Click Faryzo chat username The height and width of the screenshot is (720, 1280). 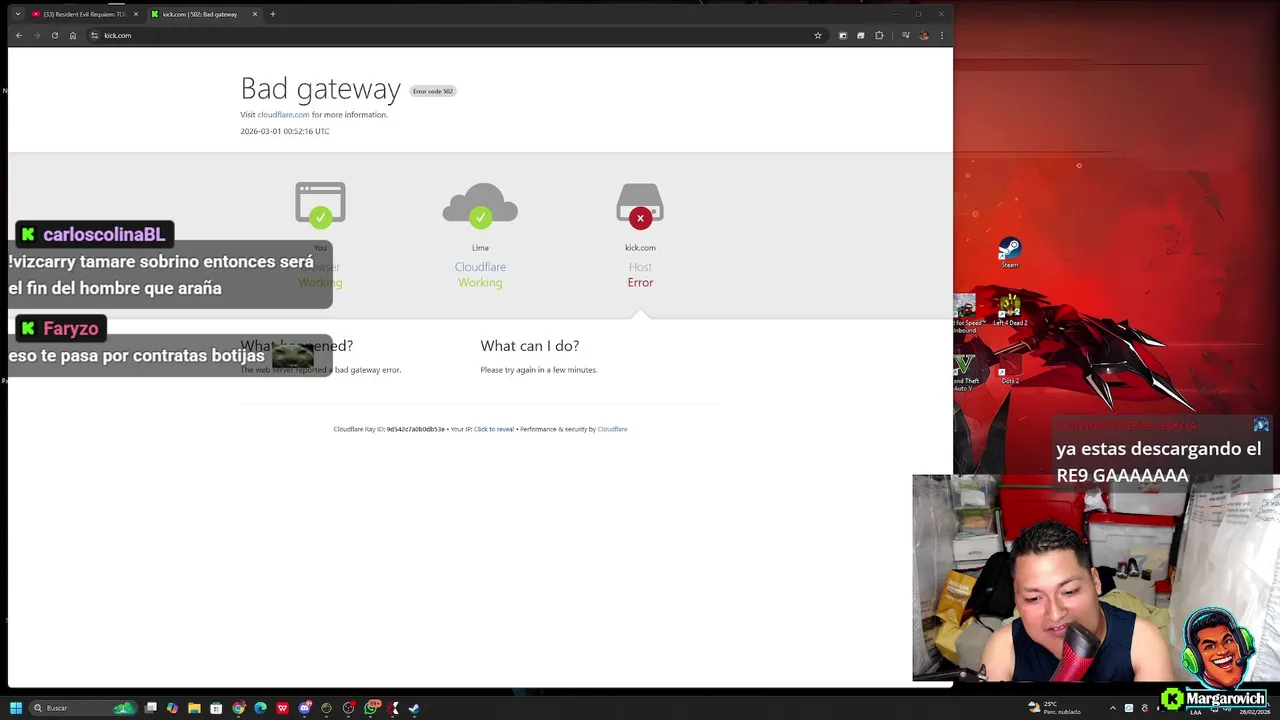tap(70, 328)
